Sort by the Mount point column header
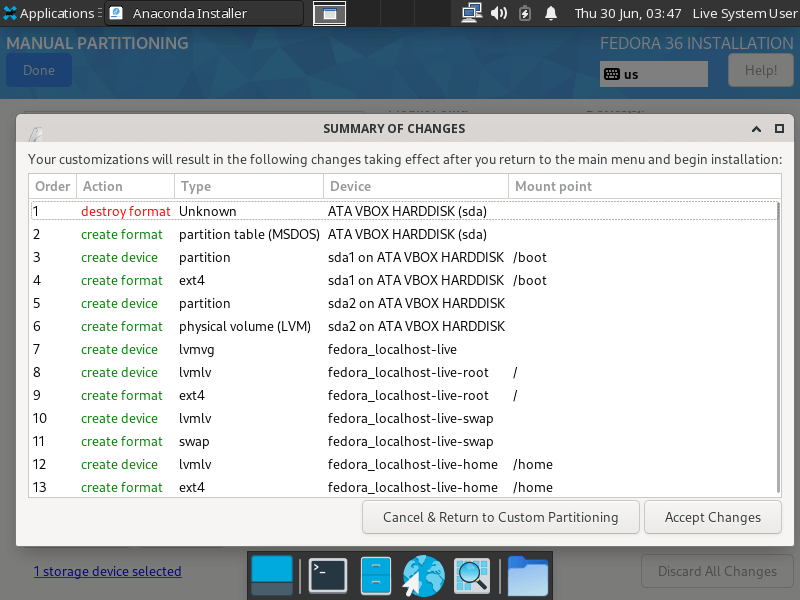The width and height of the screenshot is (800, 600). pos(644,186)
